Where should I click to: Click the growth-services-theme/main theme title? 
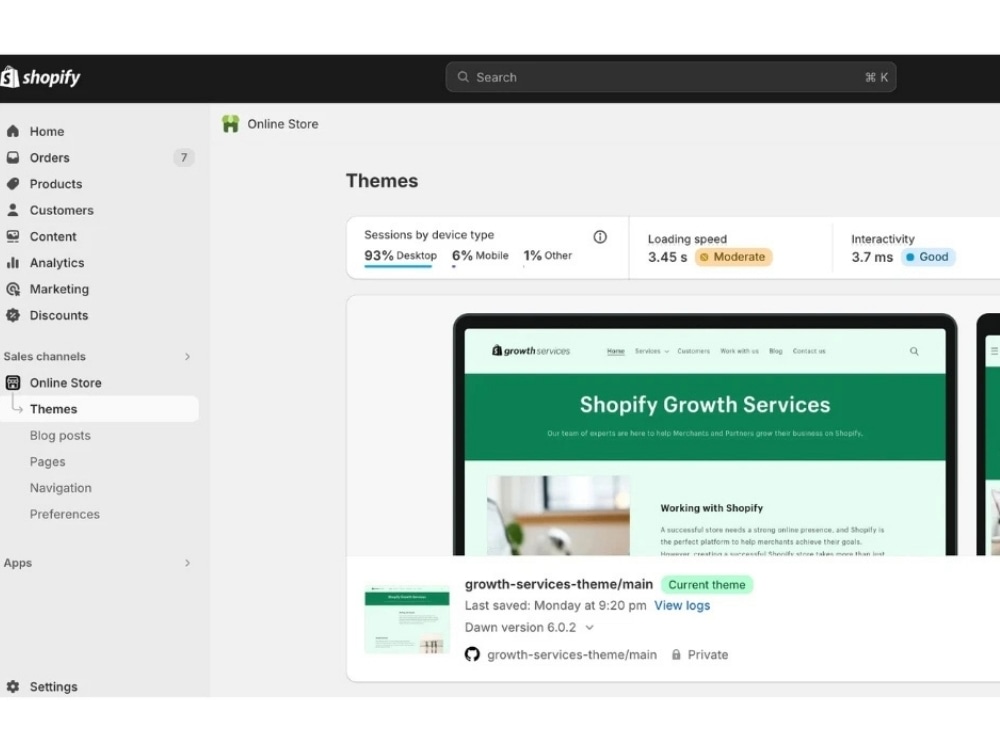559,584
